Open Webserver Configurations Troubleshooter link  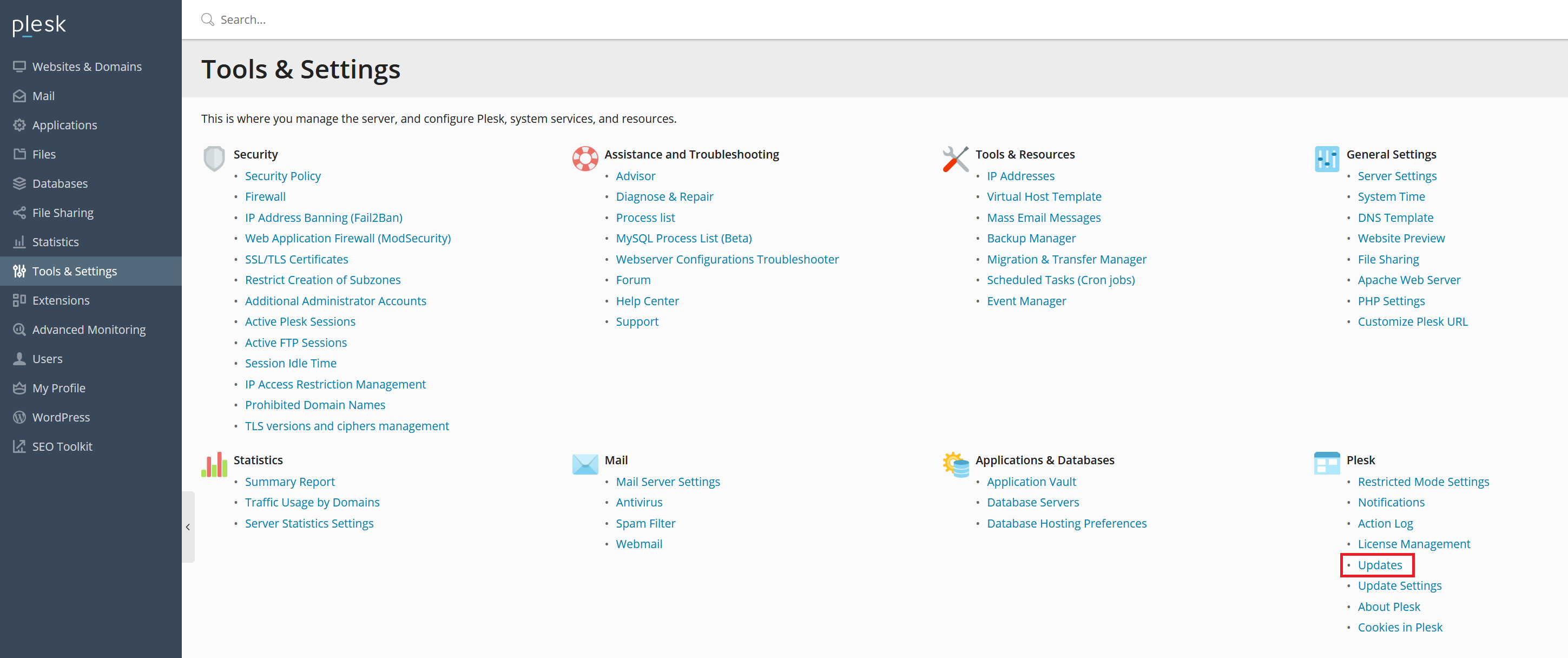point(727,259)
